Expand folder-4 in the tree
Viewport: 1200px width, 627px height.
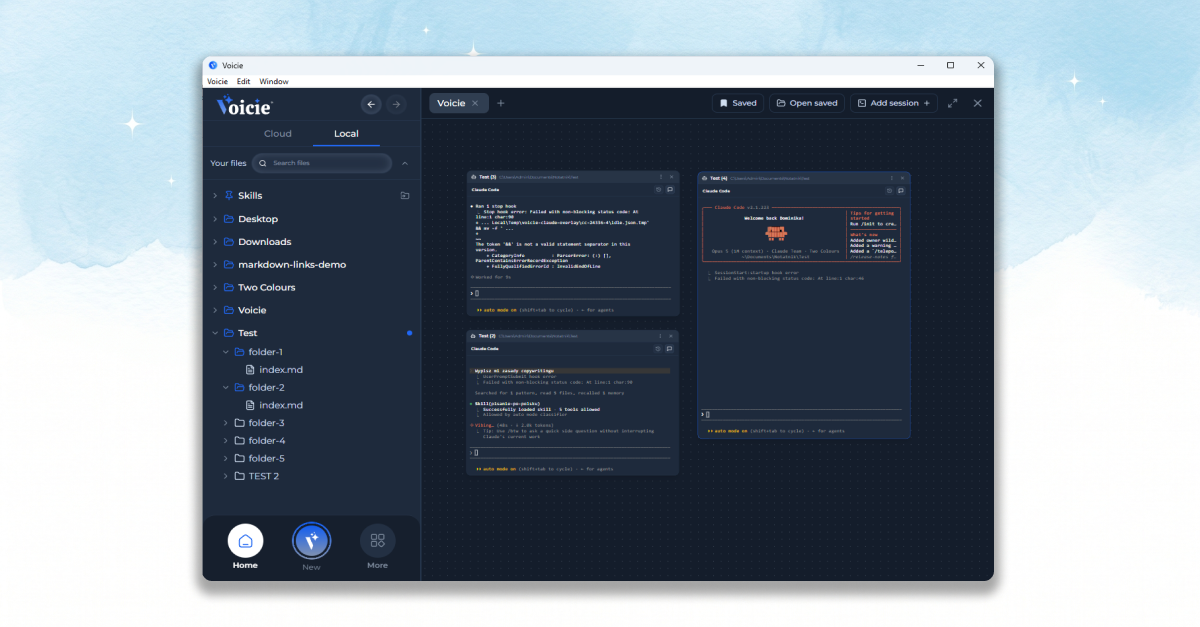click(x=226, y=441)
